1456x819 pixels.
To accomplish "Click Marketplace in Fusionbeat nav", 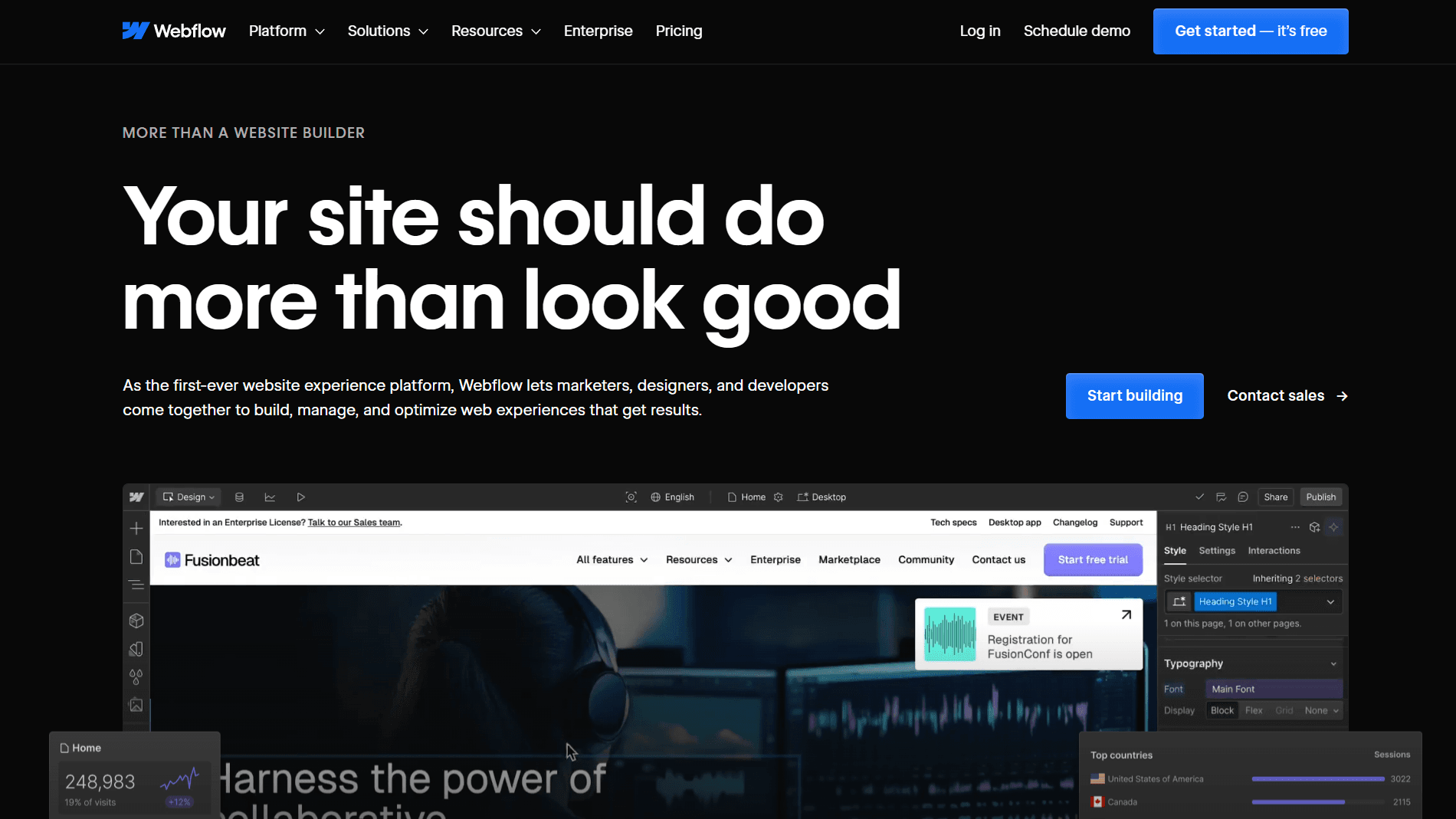I will (x=849, y=560).
